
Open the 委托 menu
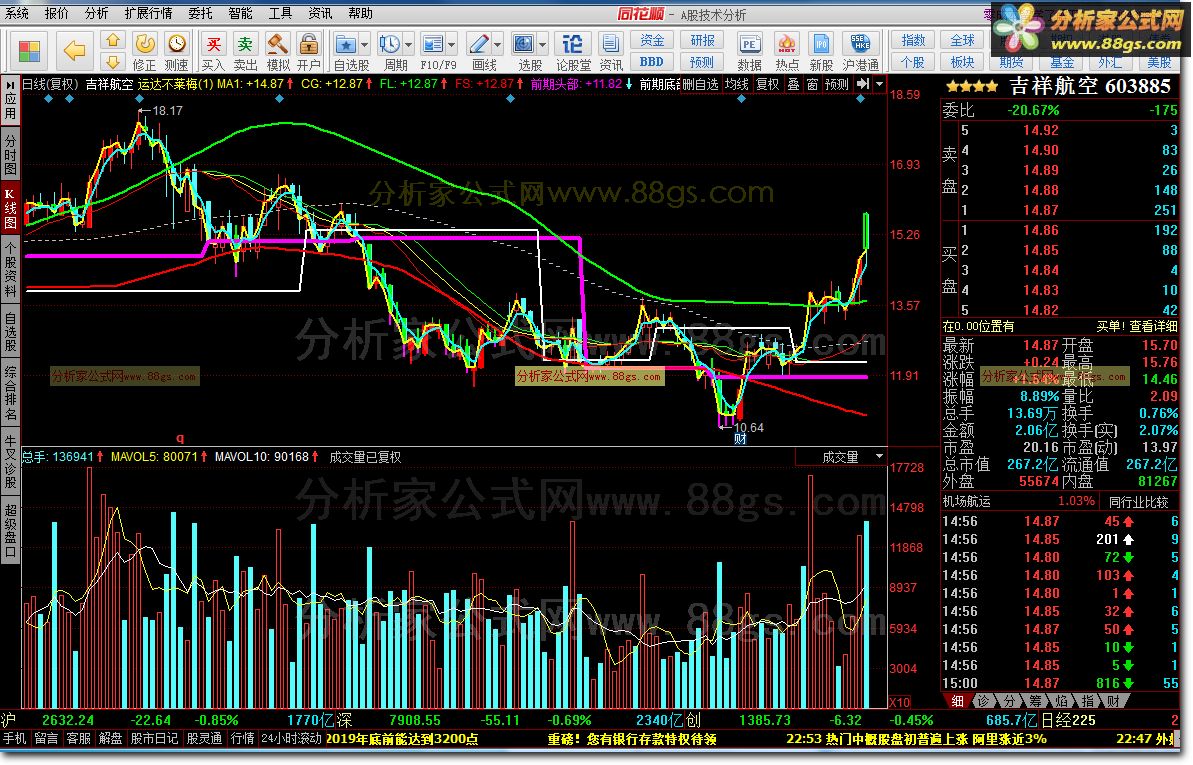[x=200, y=13]
